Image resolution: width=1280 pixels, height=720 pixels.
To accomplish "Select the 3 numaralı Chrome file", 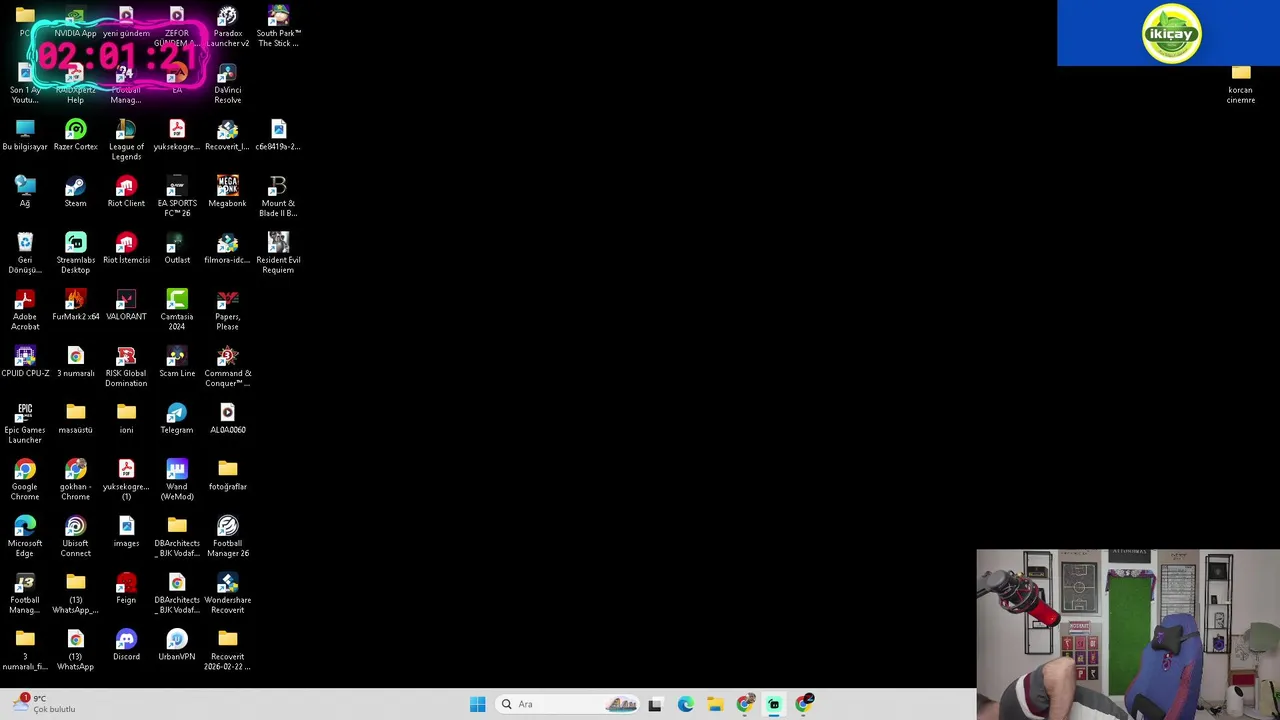I will (75, 362).
